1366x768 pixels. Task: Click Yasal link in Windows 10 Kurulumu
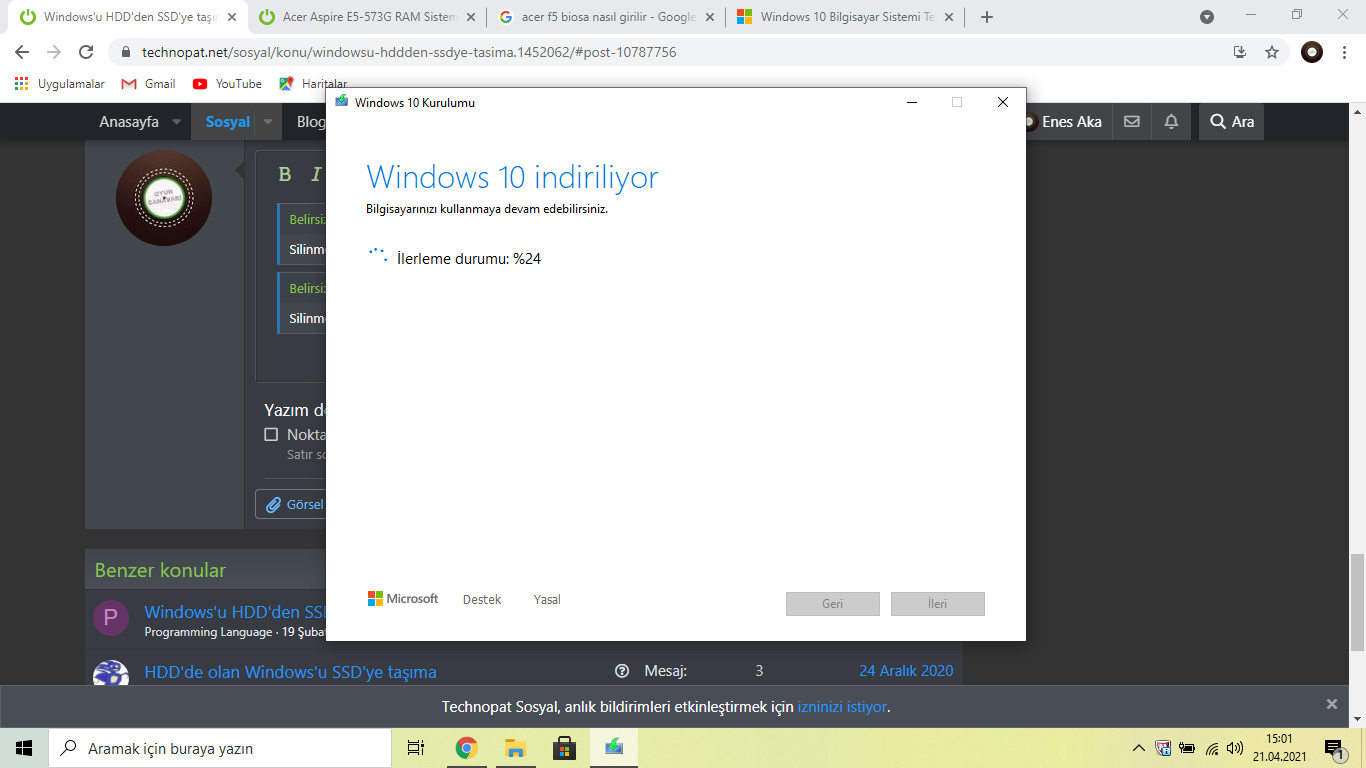547,600
